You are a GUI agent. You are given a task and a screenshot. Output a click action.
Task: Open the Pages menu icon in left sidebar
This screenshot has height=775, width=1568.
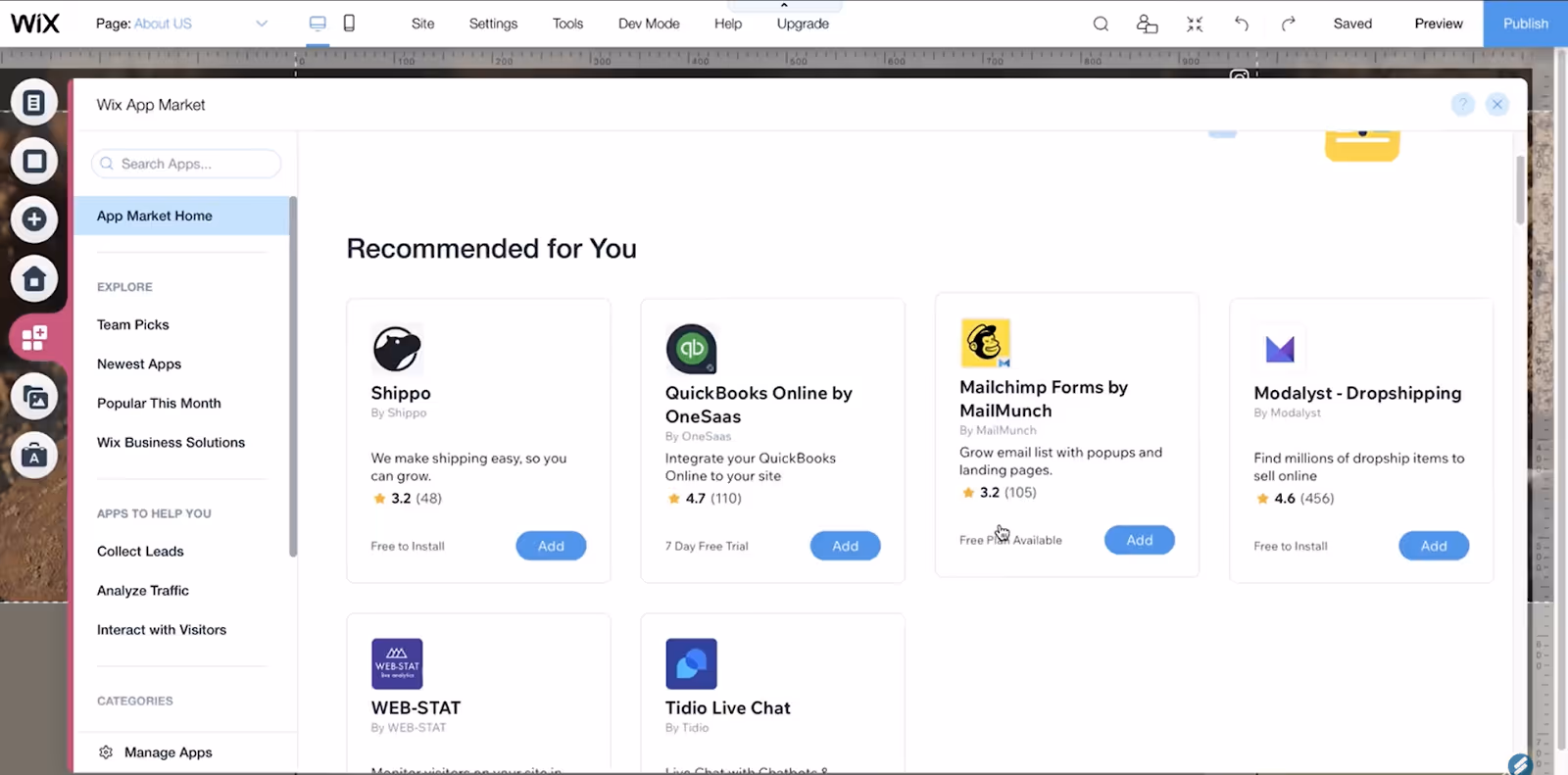click(34, 102)
